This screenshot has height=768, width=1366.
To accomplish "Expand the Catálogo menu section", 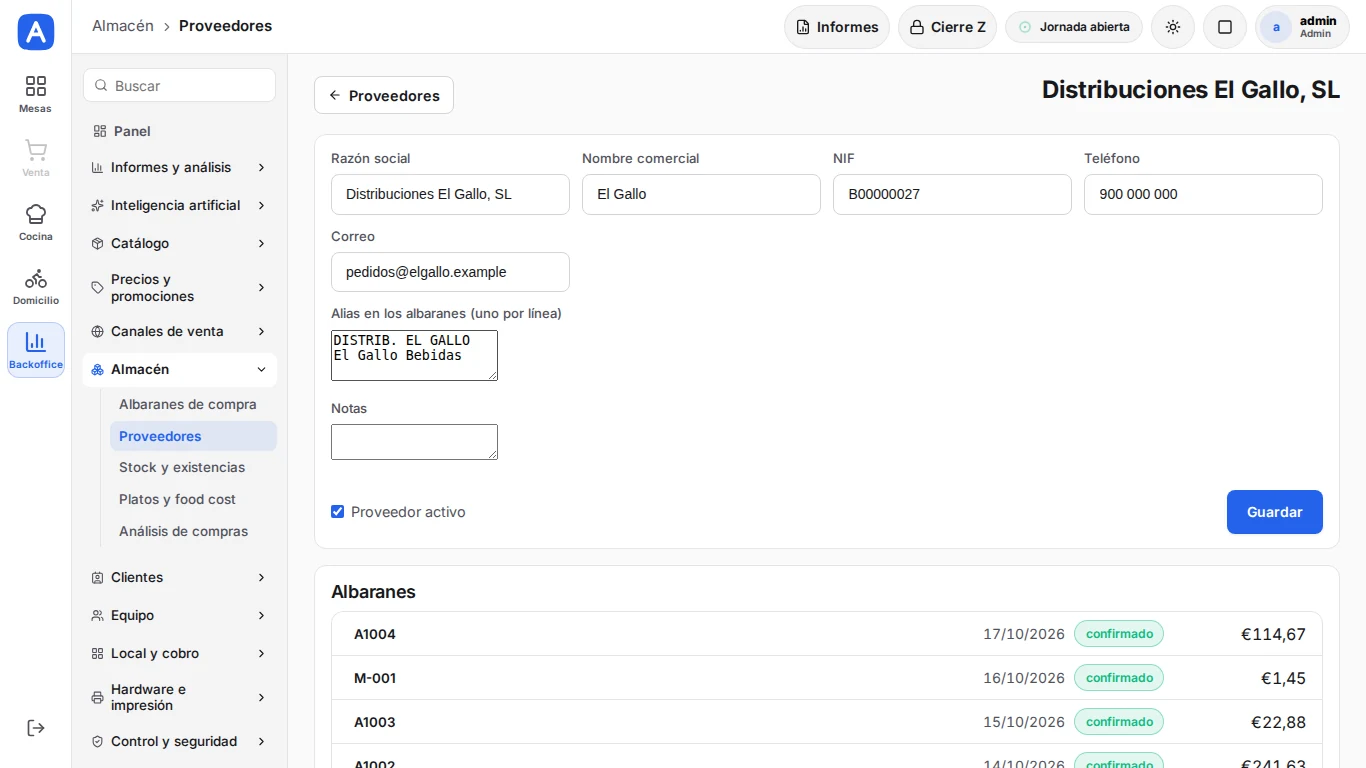I will 179,243.
